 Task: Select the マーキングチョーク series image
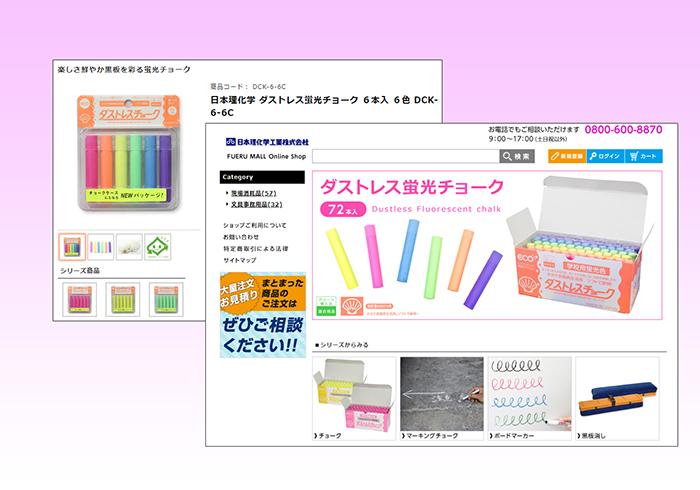441,393
